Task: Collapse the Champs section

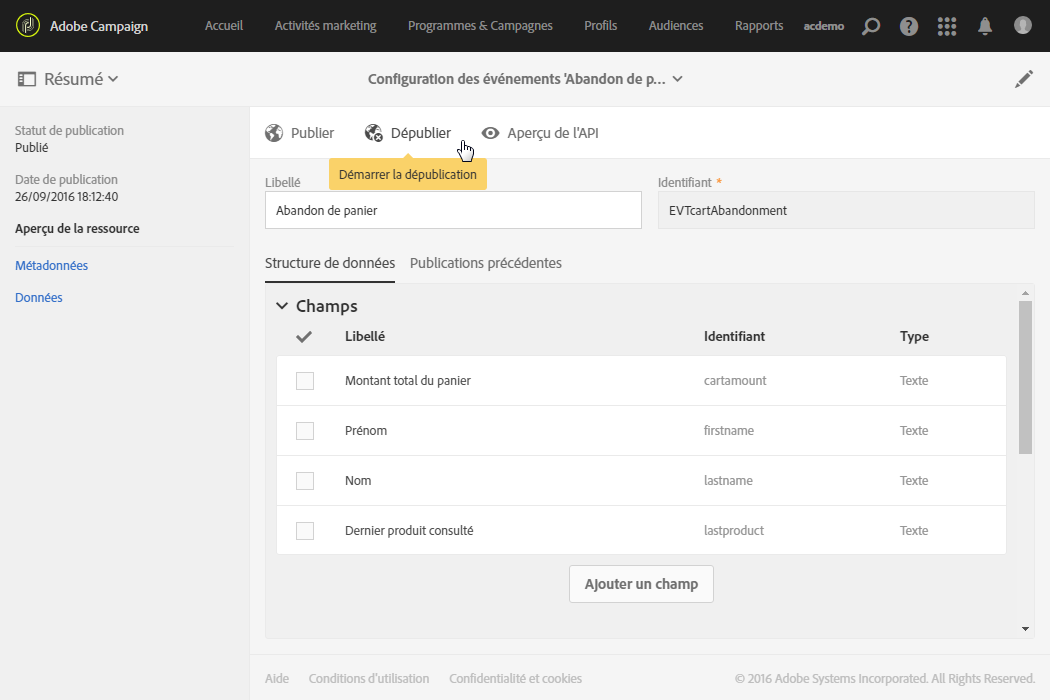Action: coord(282,307)
